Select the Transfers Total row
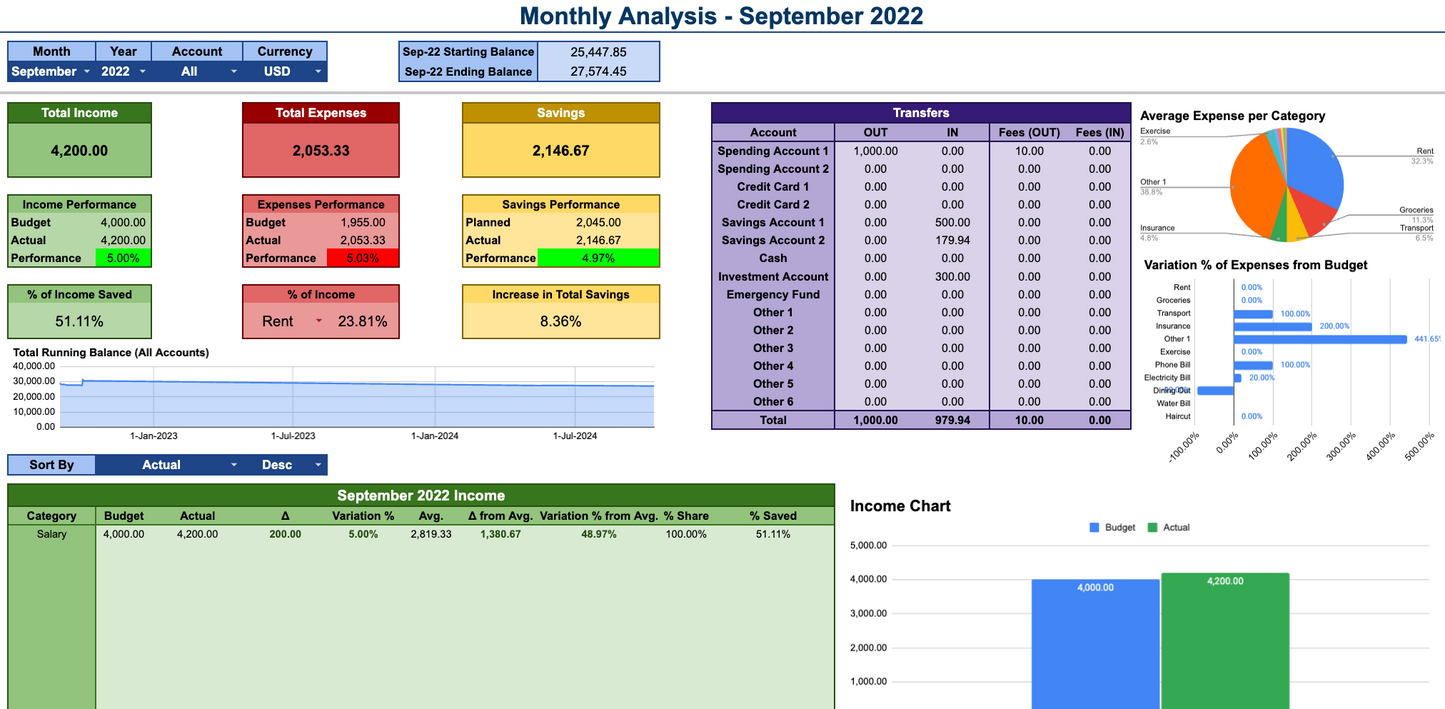Screen dimensions: 1445x709 (x=773, y=420)
